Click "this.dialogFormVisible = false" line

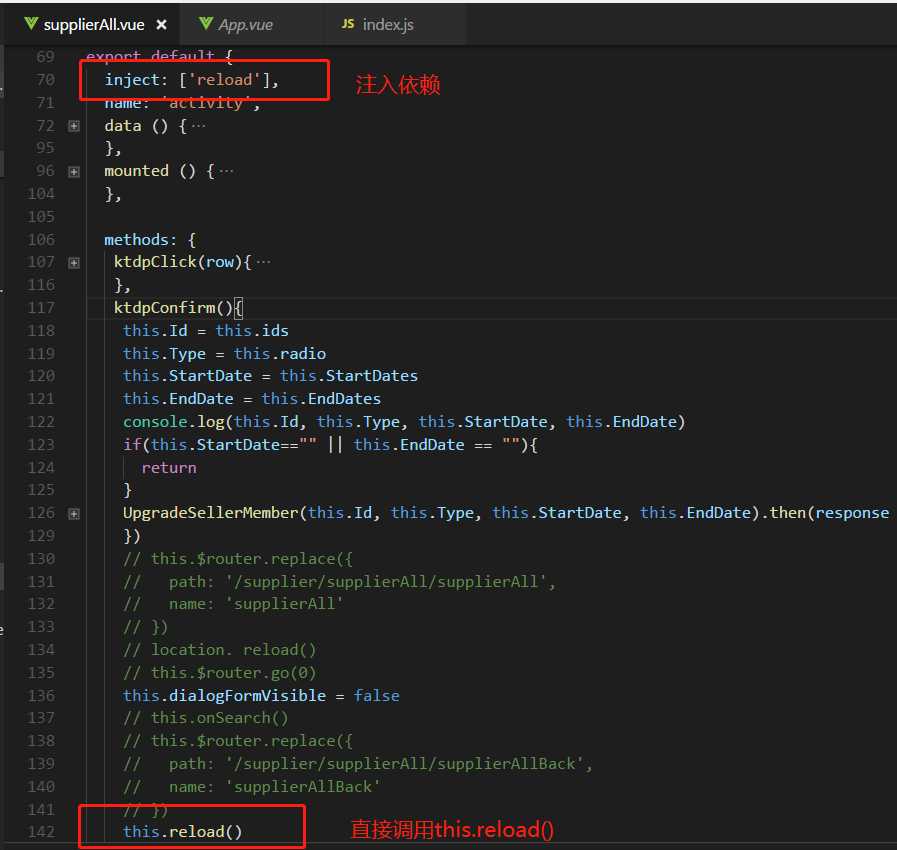[x=261, y=696]
